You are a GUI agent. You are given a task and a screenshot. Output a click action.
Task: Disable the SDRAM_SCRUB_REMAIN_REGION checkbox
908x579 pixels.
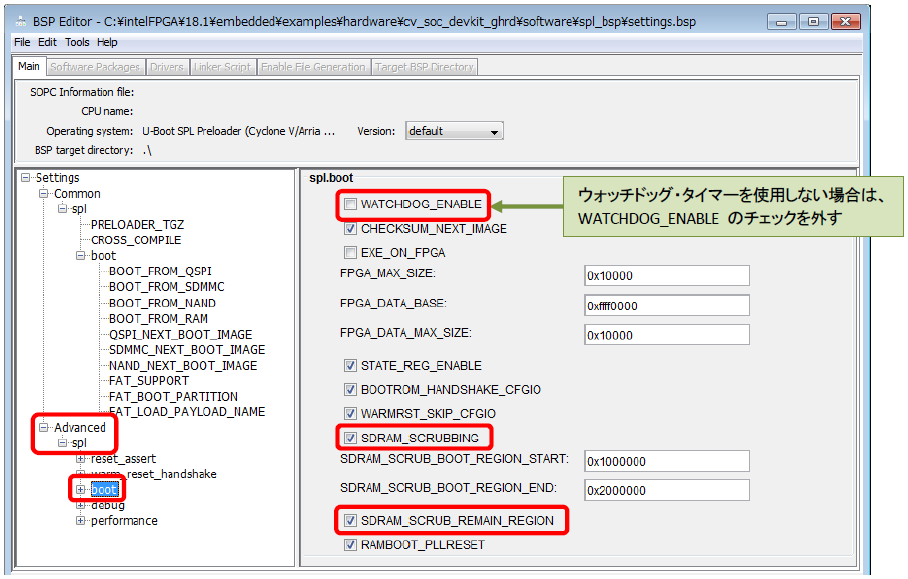pyautogui.click(x=350, y=521)
